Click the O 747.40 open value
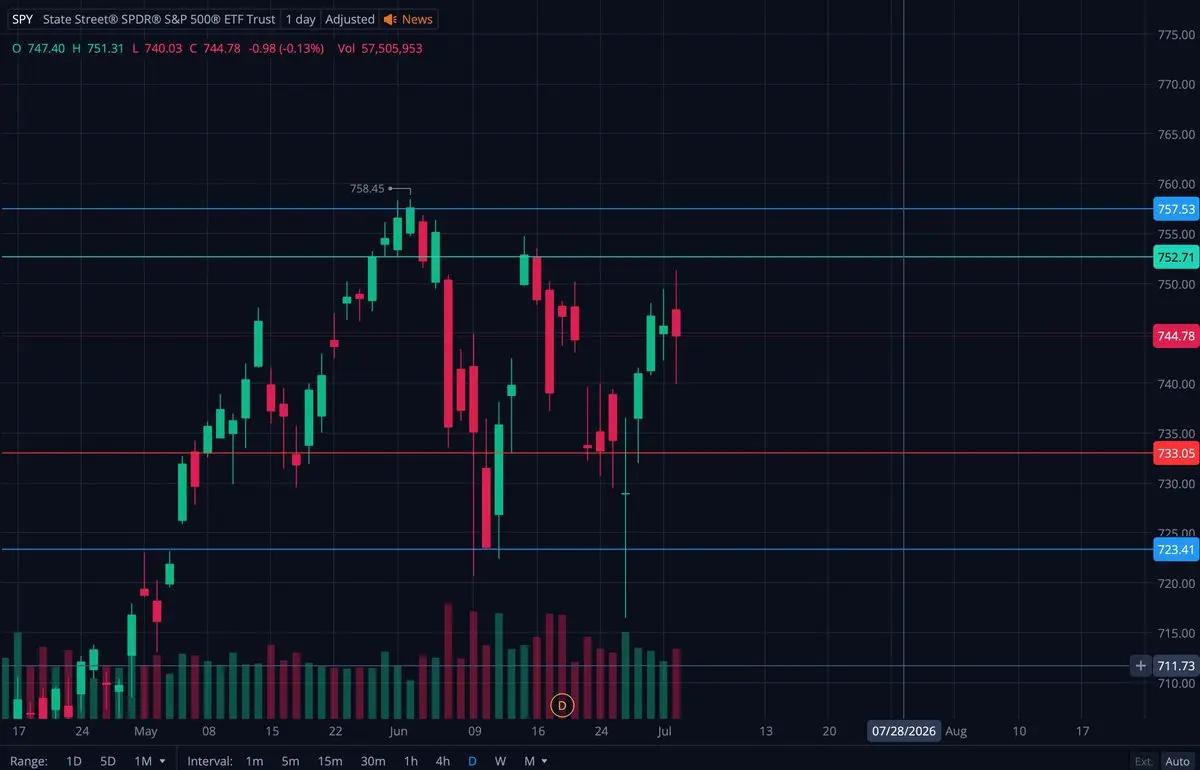The width and height of the screenshot is (1200, 770). coord(39,48)
